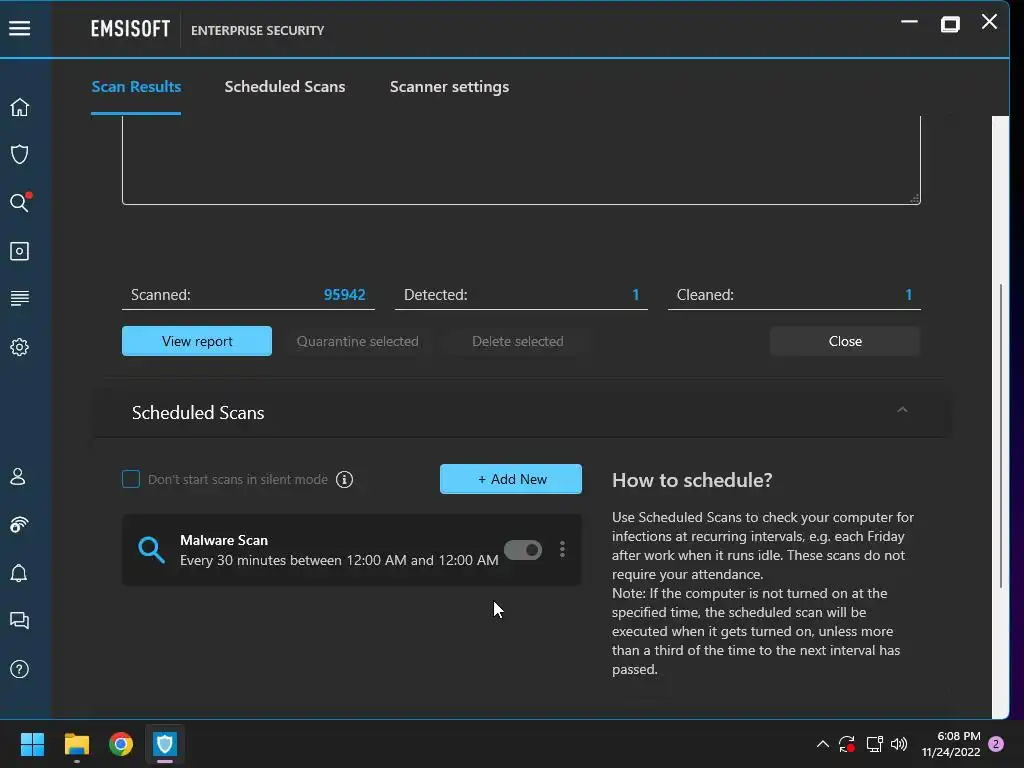Click the Scheduled Scans section header
1024x768 pixels.
(x=521, y=413)
